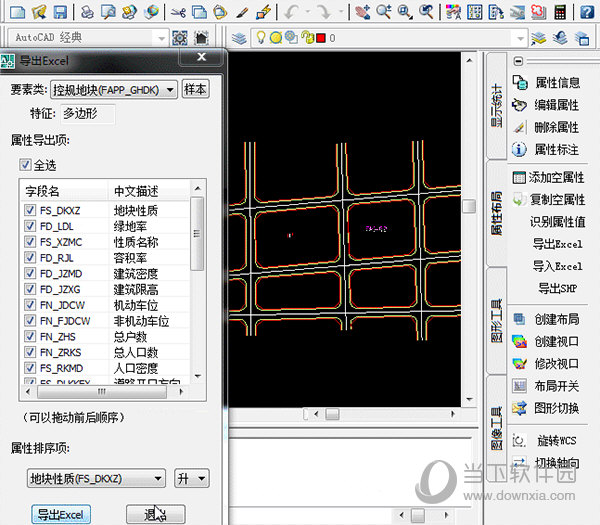Screen dimensions: 600x525
Task: Click the field list horizontal scrollbar thumb
Action: point(102,391)
